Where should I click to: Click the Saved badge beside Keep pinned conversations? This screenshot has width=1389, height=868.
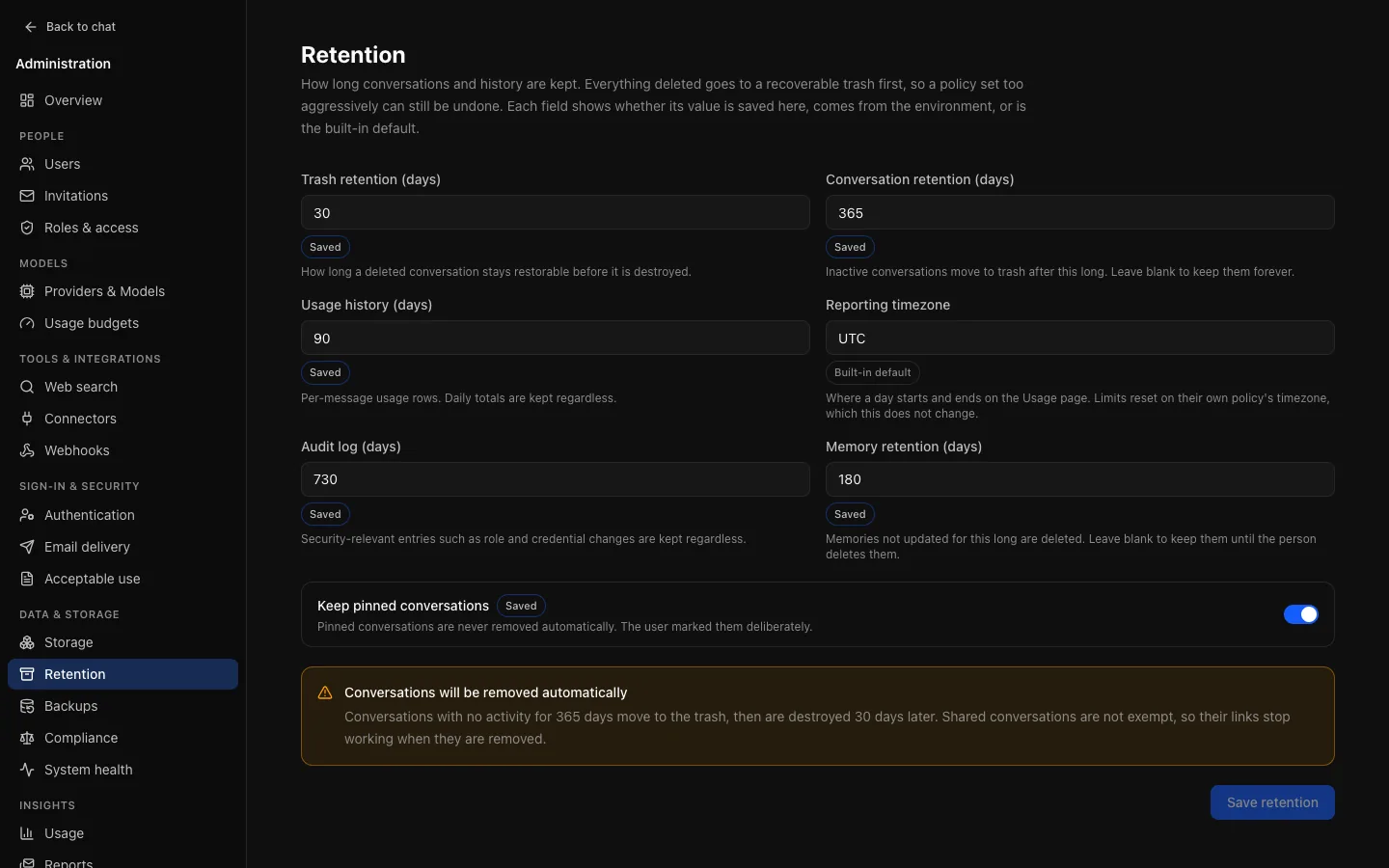point(521,606)
